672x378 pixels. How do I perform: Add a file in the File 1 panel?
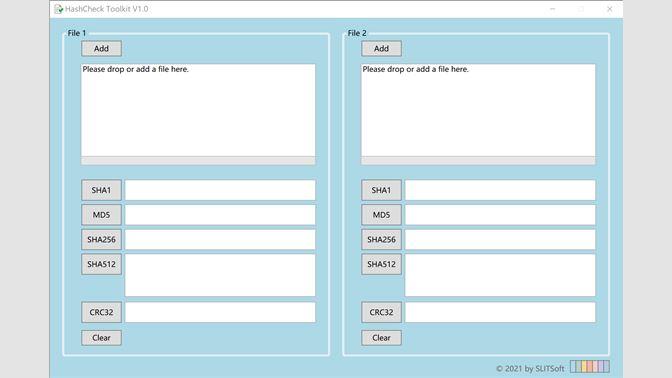click(x=102, y=48)
